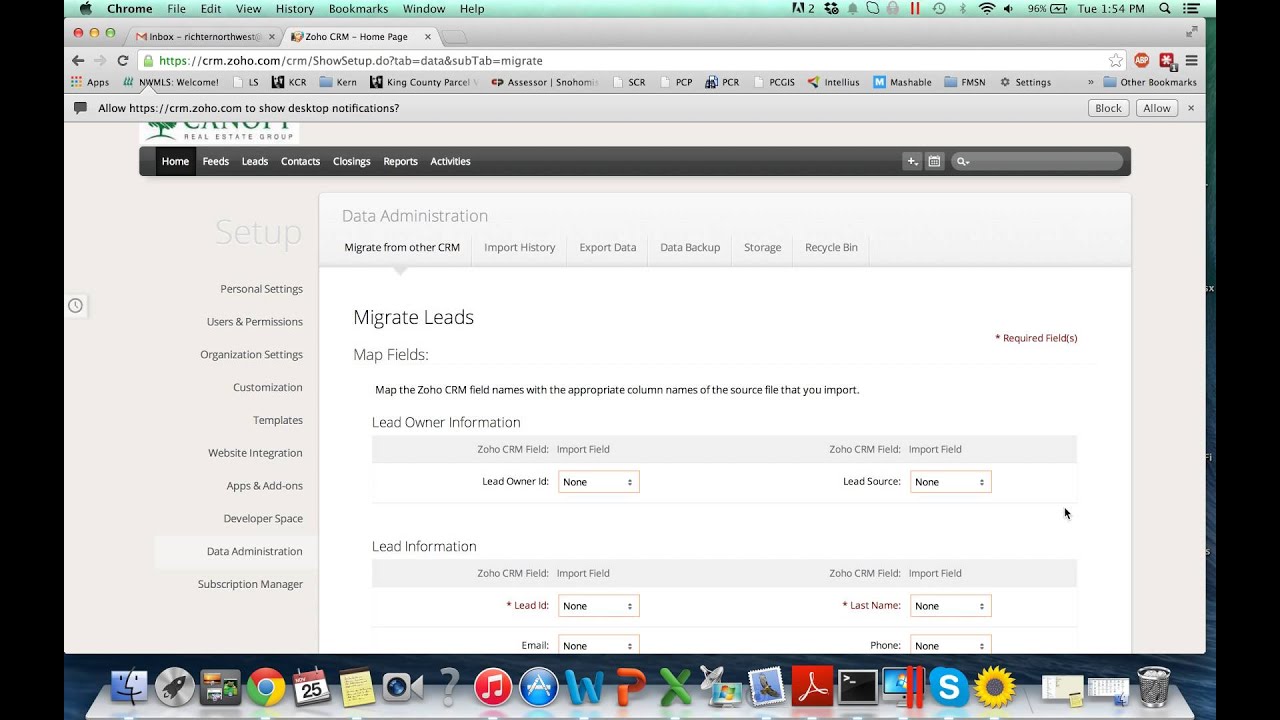Screen dimensions: 1280x720
Task: Allow desktop notifications button
Action: point(1156,108)
